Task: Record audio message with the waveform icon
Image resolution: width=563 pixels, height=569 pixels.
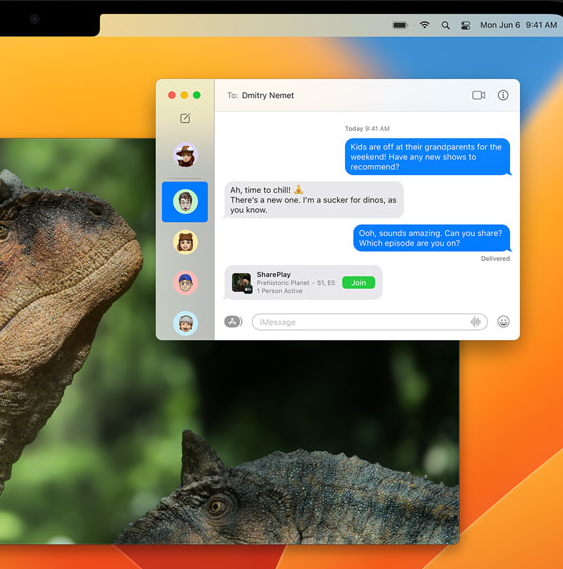Action: click(476, 322)
